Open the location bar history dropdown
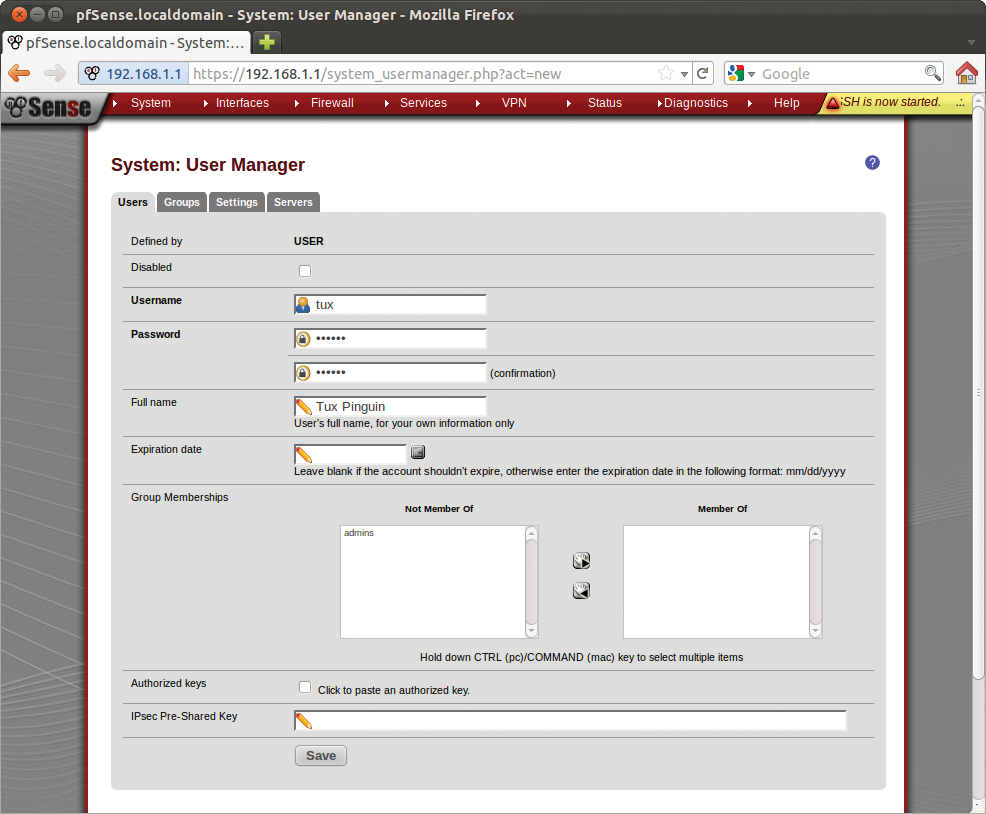 (682, 73)
